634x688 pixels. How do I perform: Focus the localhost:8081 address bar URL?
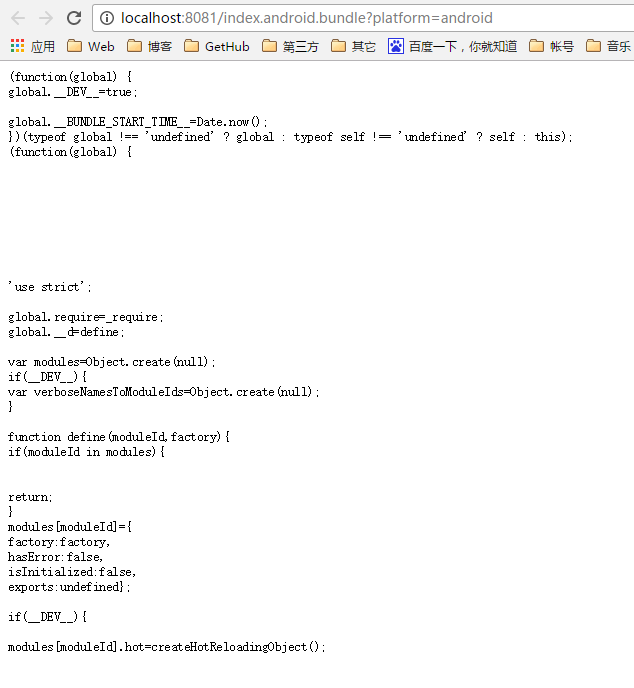tap(307, 18)
